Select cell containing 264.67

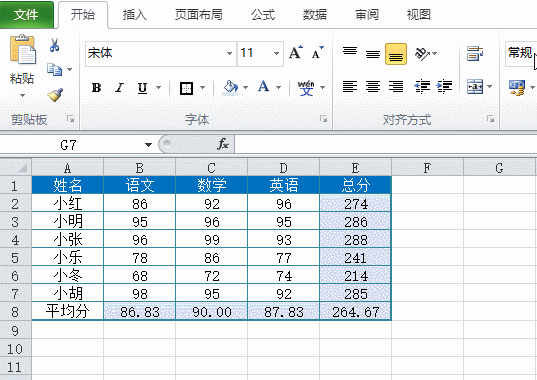pyautogui.click(x=355, y=312)
